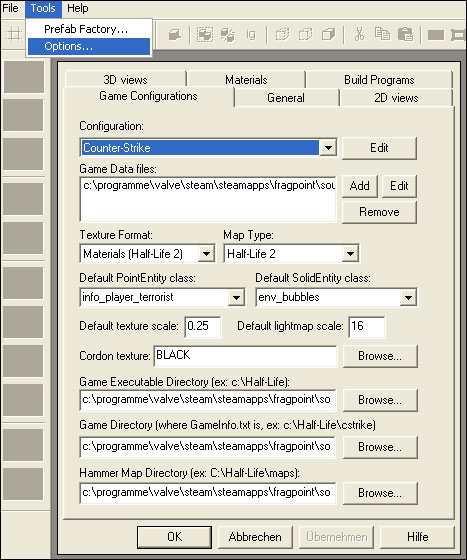Remove the selected Game Data file
This screenshot has width=467, height=560.
point(379,212)
